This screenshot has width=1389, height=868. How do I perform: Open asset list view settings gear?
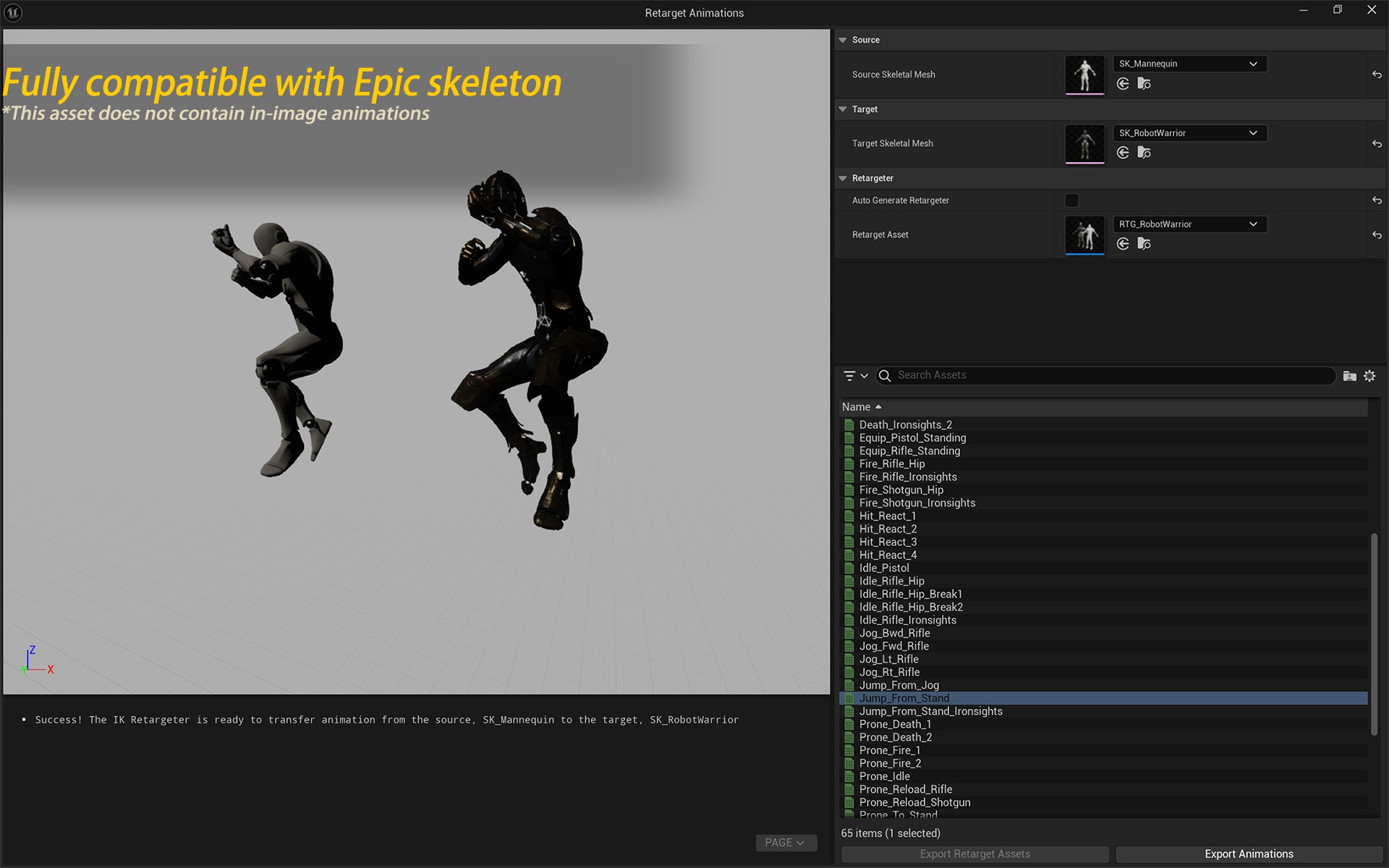click(x=1369, y=376)
